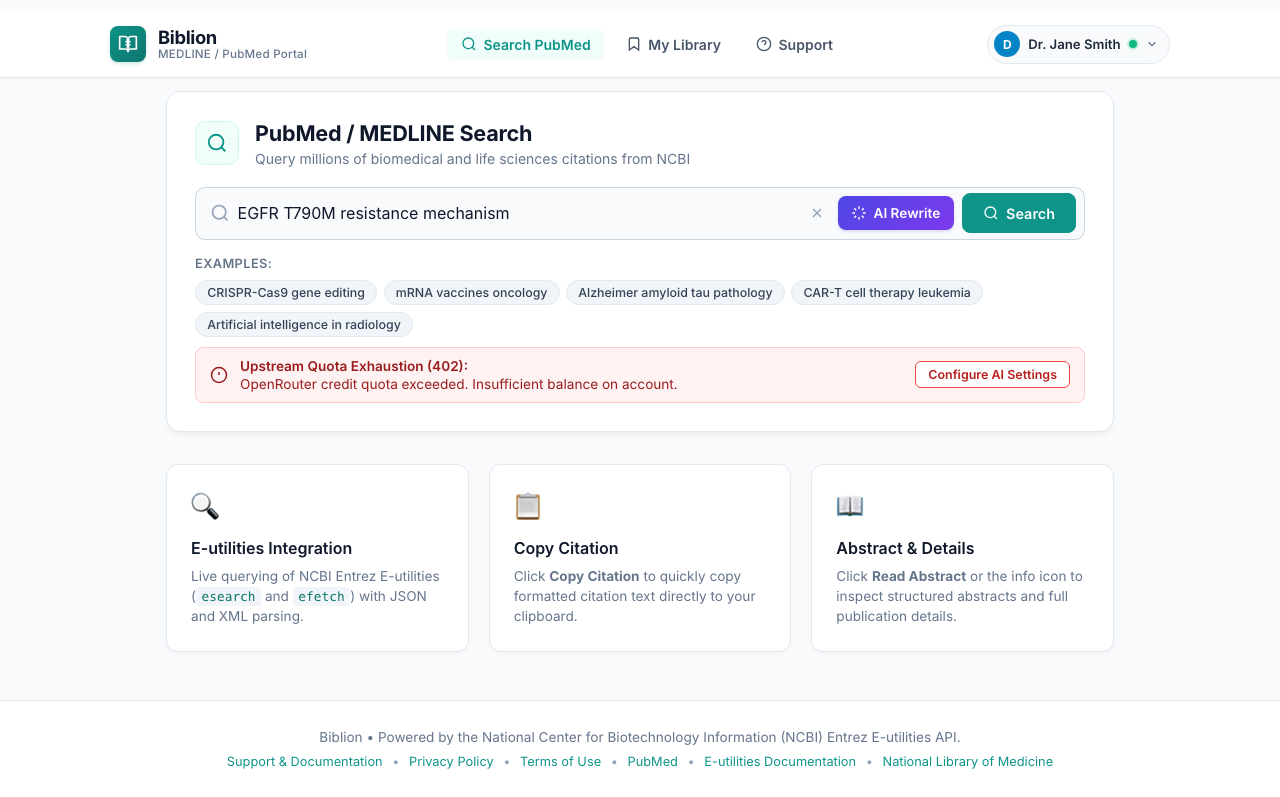The width and height of the screenshot is (1280, 797).
Task: Pick the Artificial intelligence in radiology example
Action: tap(304, 324)
